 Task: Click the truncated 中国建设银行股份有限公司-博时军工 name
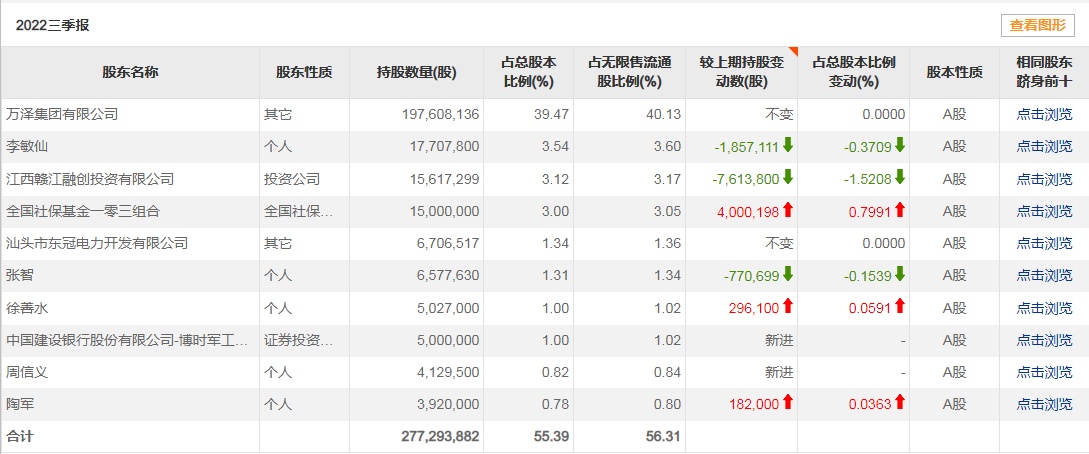pyautogui.click(x=126, y=340)
